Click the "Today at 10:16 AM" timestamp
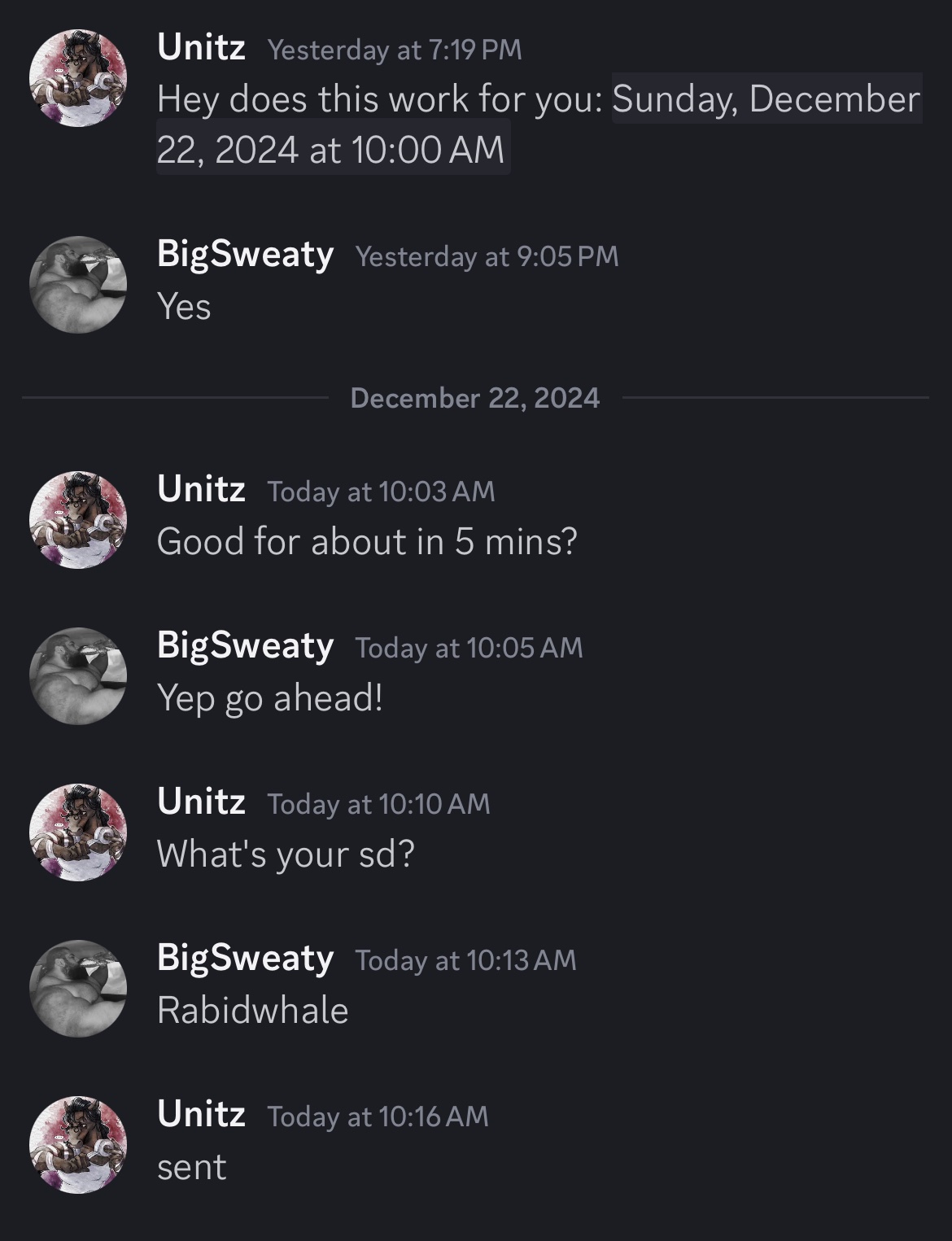 coord(378,1116)
